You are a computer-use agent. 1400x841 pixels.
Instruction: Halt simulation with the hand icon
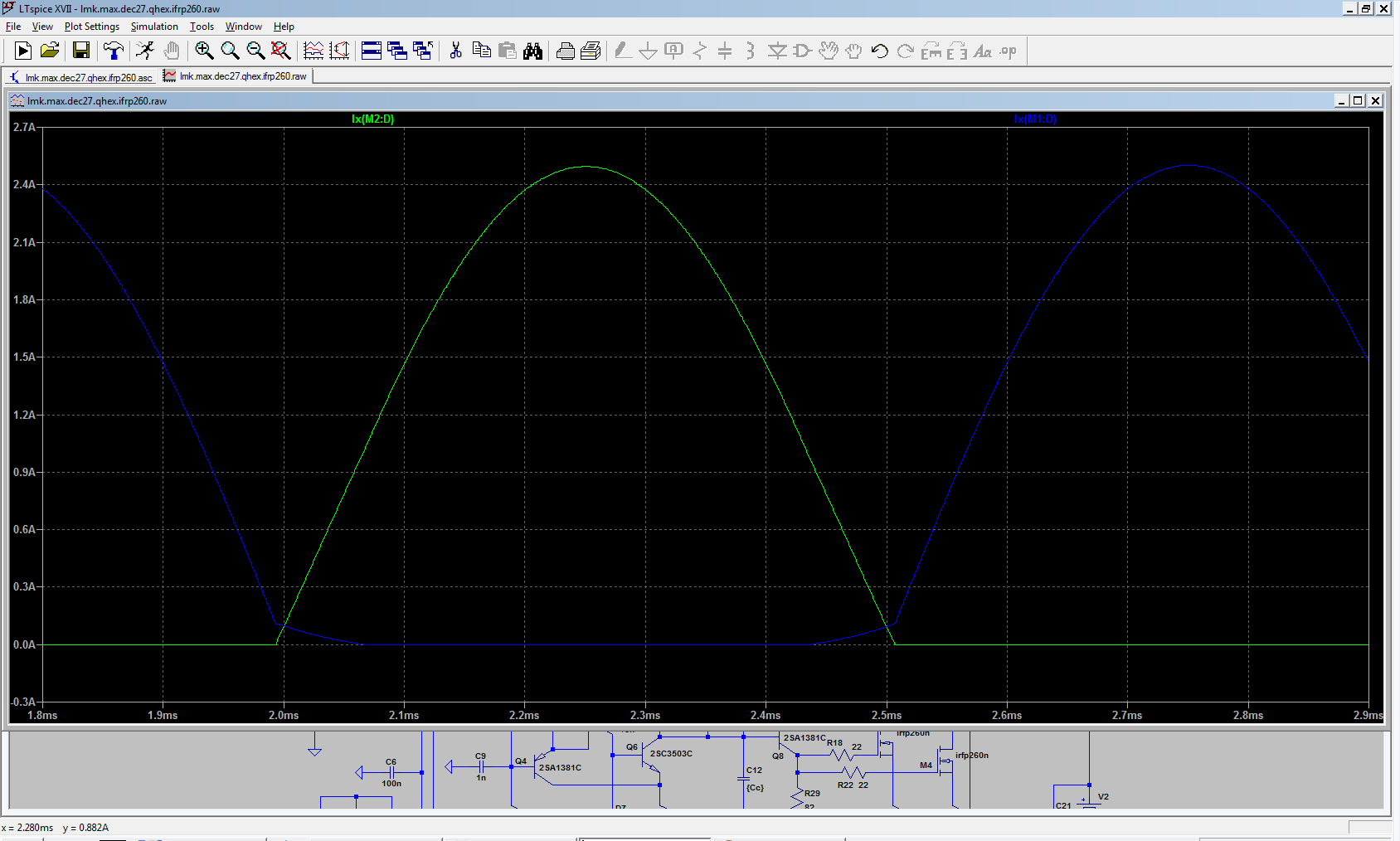(x=172, y=51)
